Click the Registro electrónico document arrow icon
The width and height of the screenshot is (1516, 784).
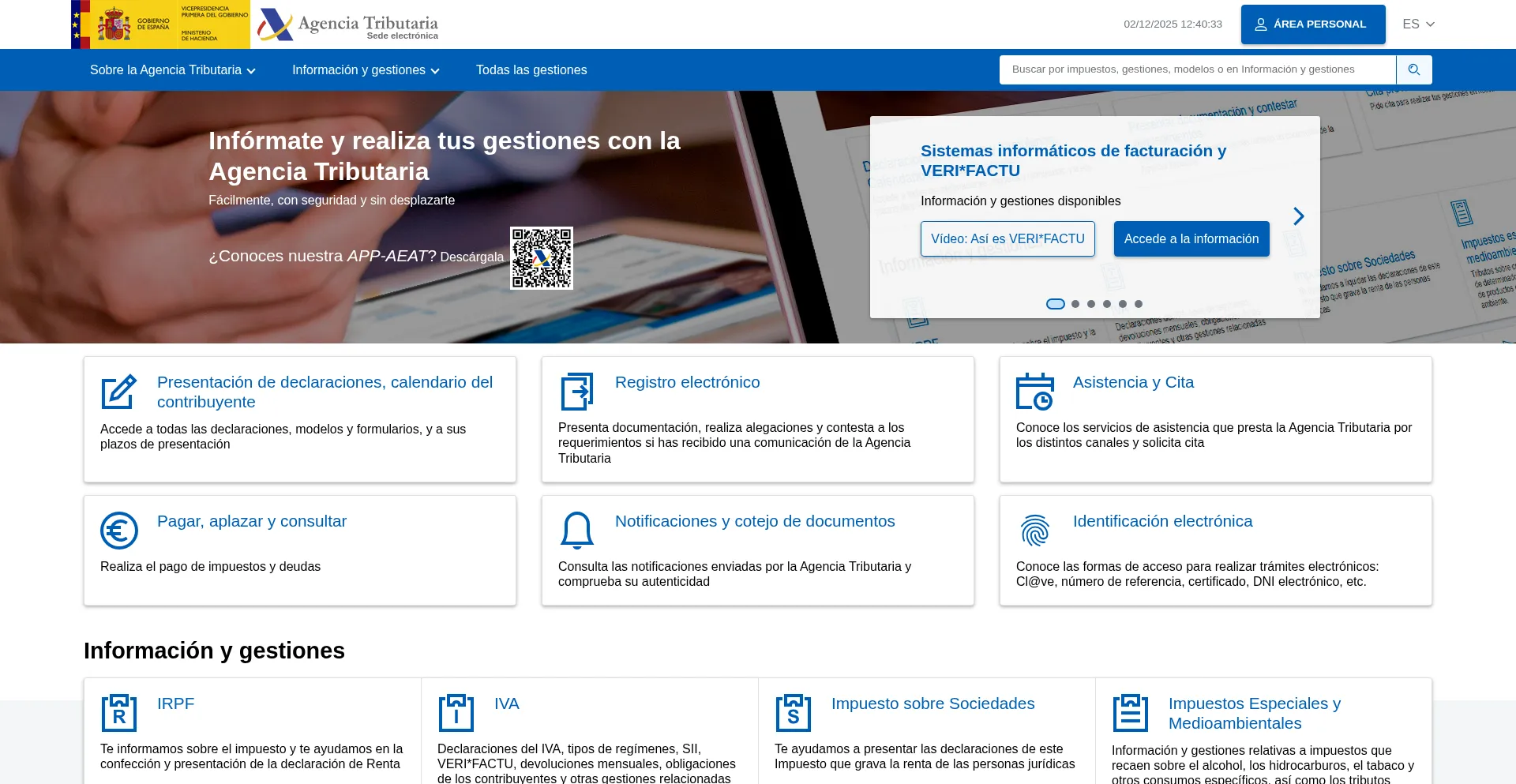coord(577,392)
